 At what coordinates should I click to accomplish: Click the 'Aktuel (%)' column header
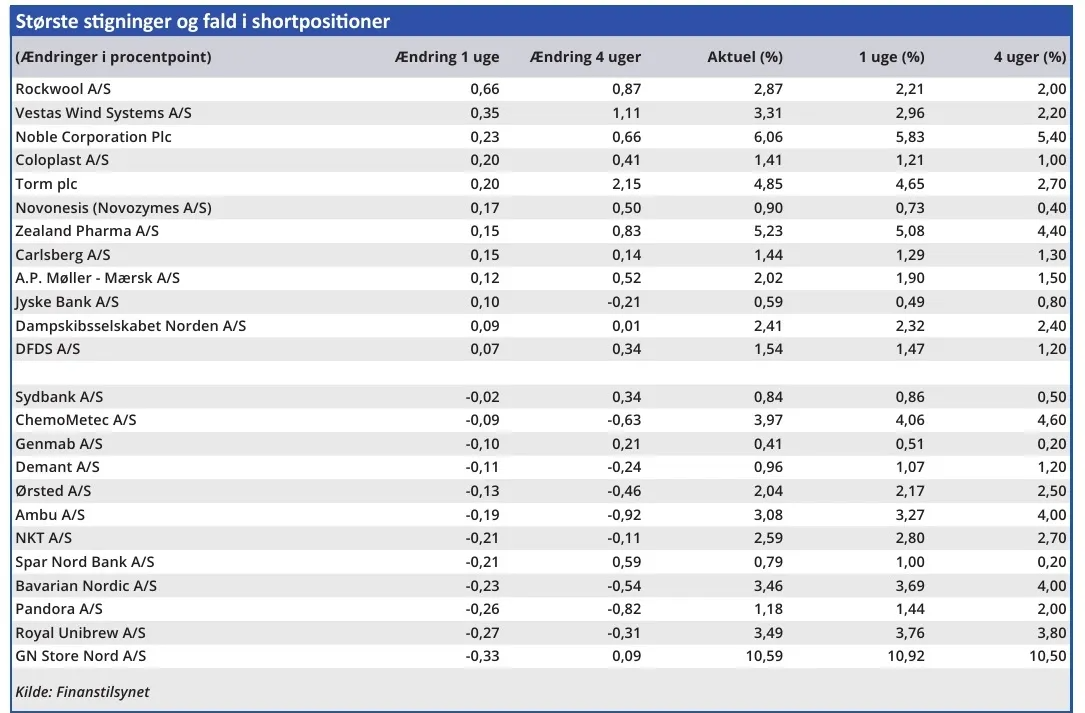[x=744, y=57]
